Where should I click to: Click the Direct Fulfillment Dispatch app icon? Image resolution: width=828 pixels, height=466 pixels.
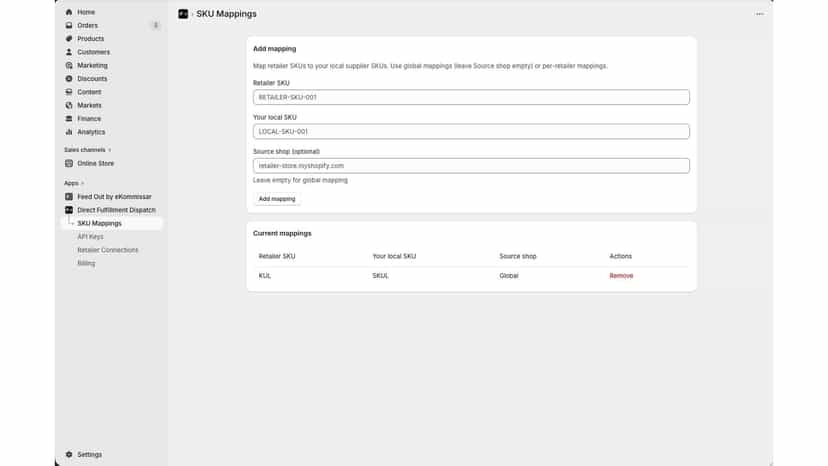[x=69, y=210]
